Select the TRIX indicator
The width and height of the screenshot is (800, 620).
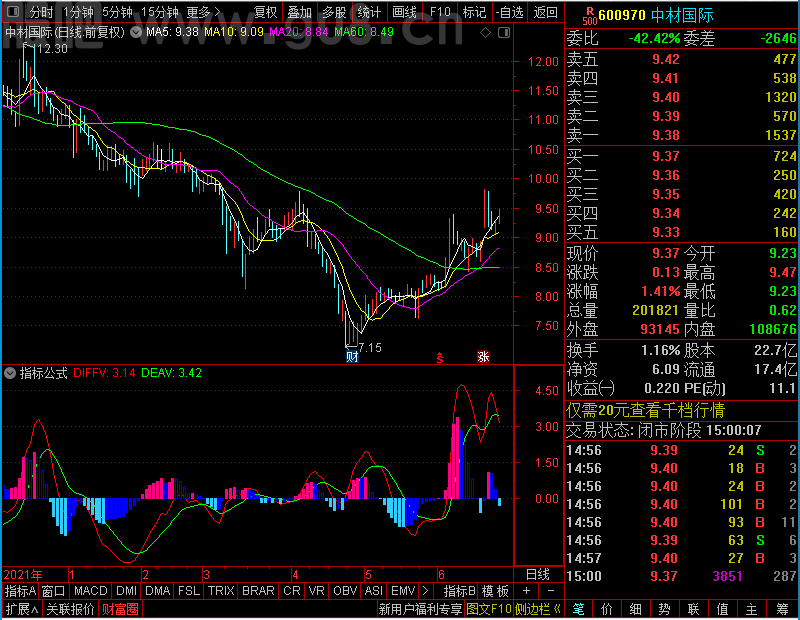click(x=221, y=591)
